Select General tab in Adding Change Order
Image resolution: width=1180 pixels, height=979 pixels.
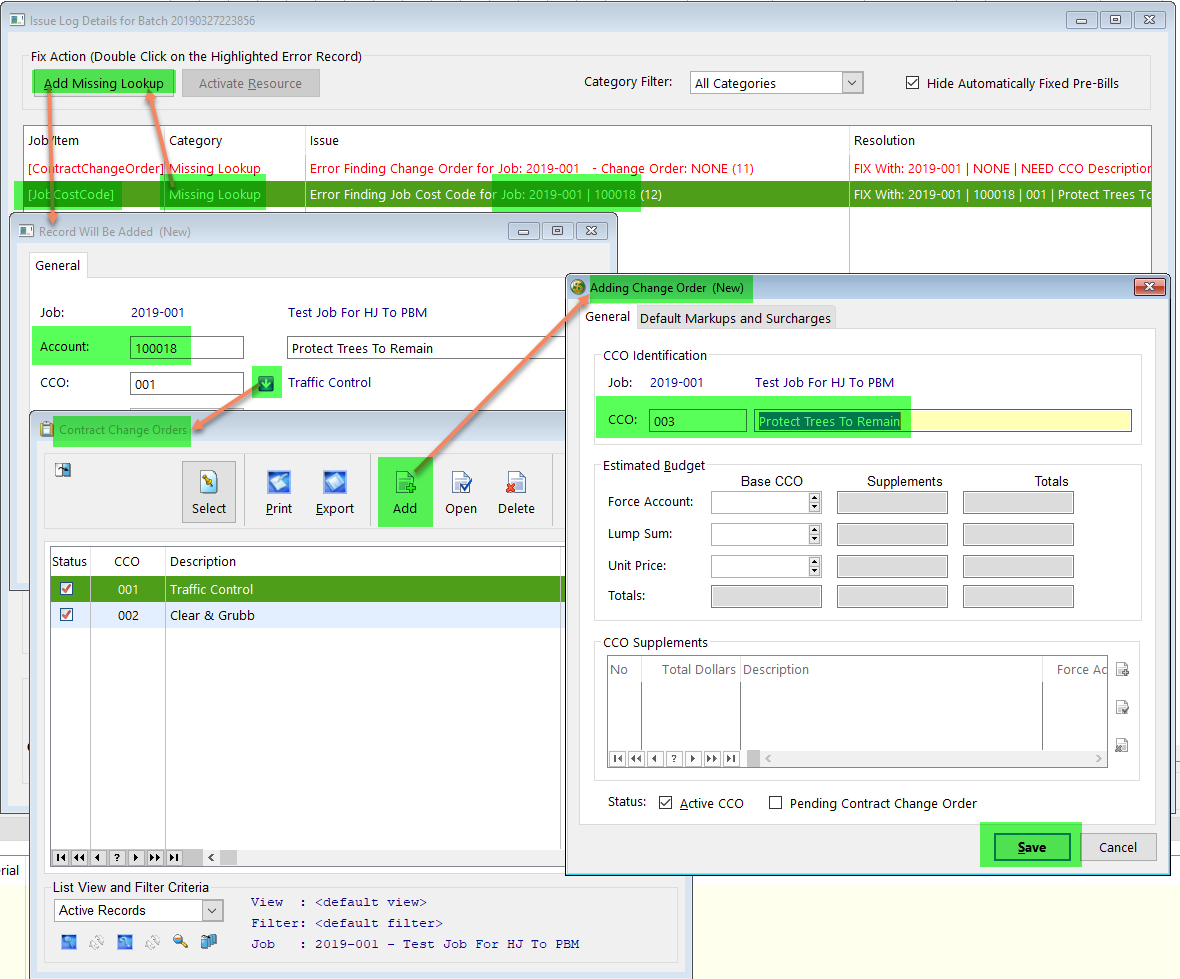coord(607,317)
